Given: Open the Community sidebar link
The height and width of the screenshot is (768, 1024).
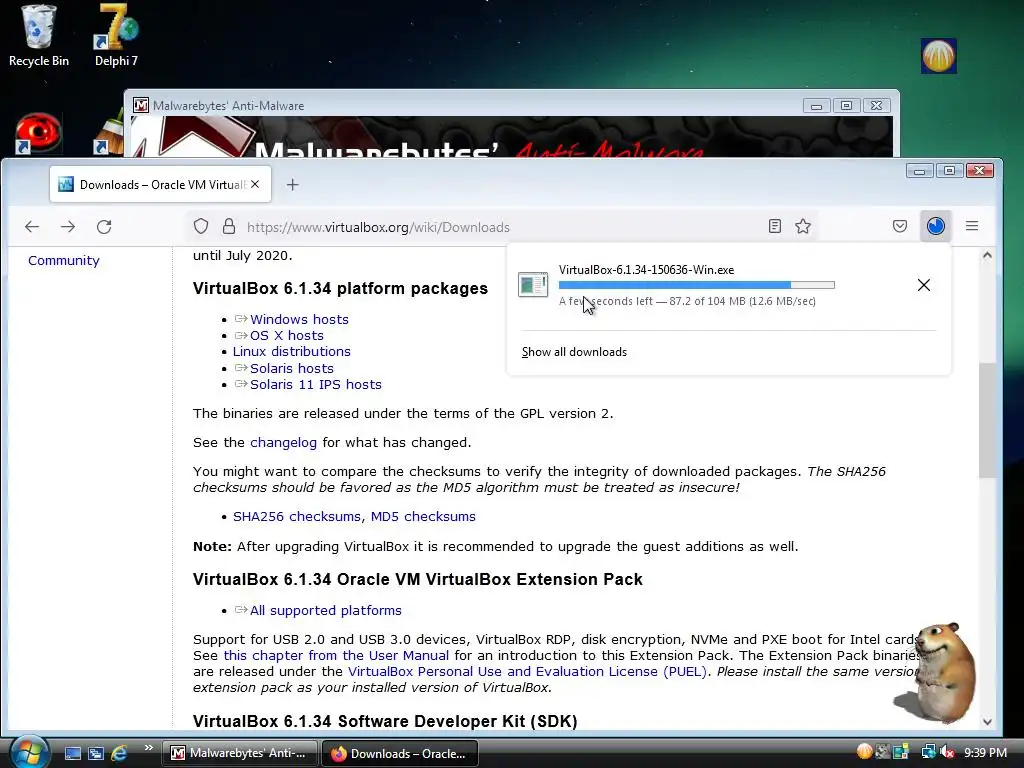Looking at the screenshot, I should (64, 261).
